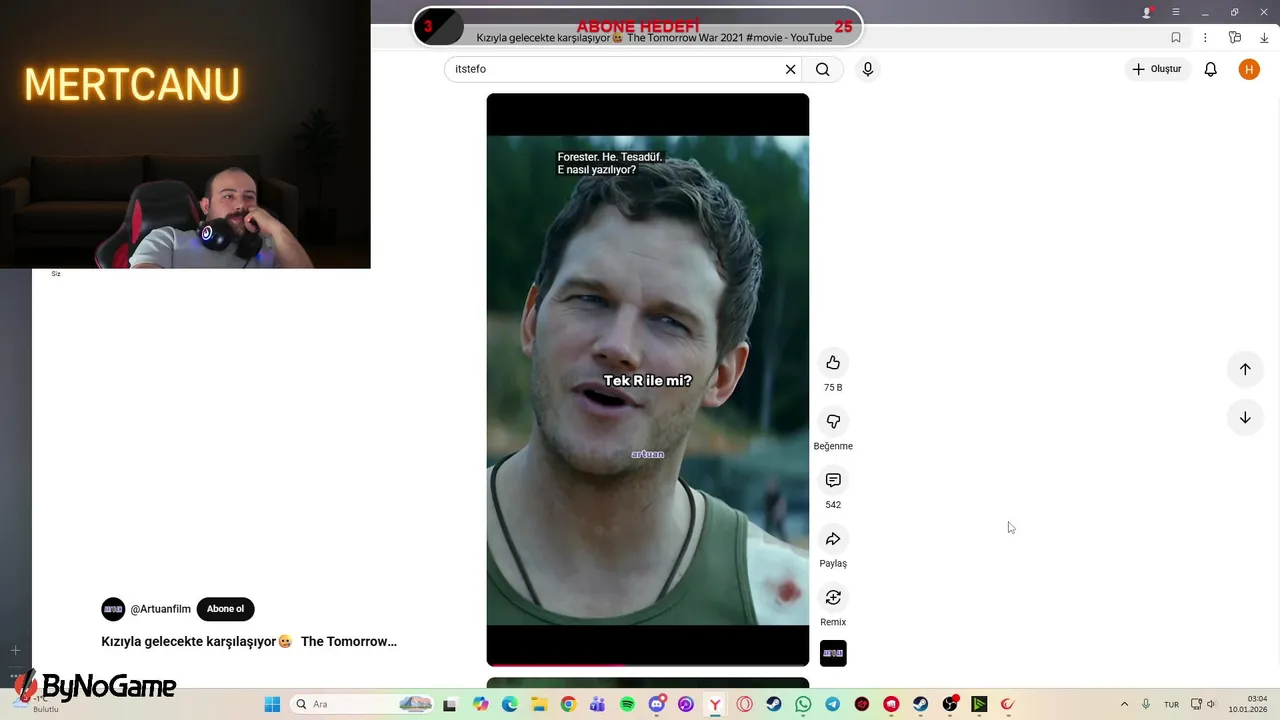Image resolution: width=1280 pixels, height=720 pixels.
Task: Click the system tray microphone icon
Action: 1146,704
